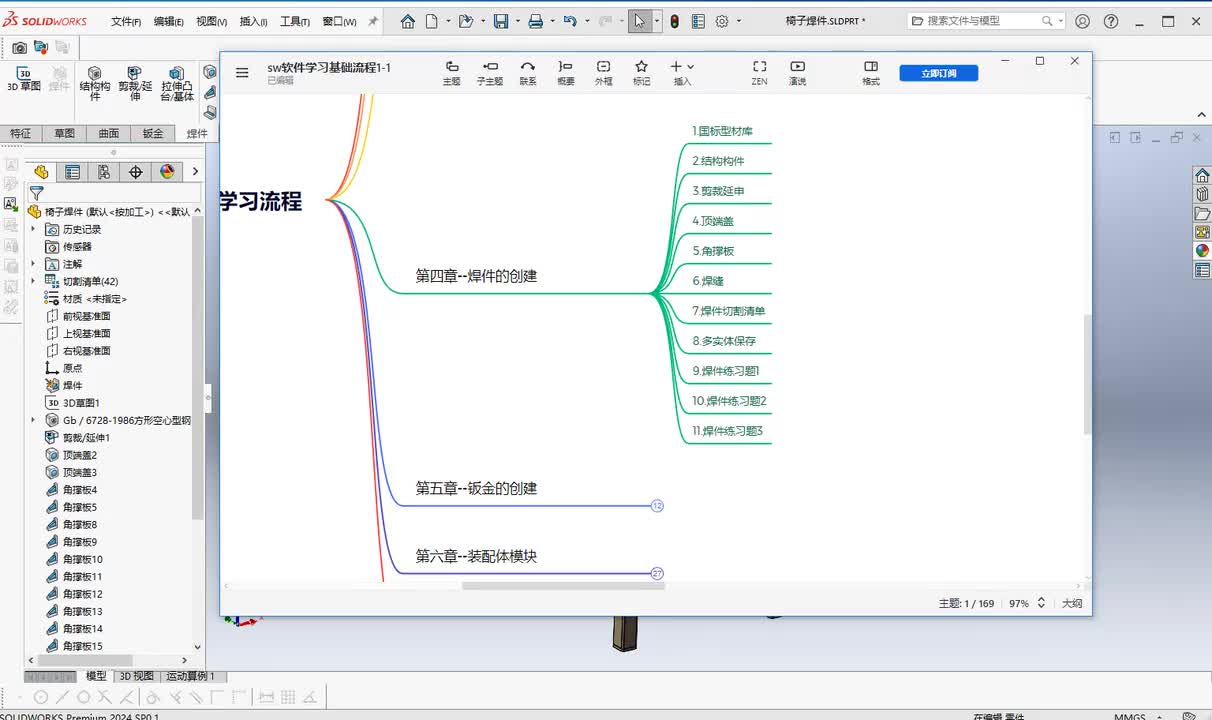Open SolidWorks Options gear
The width and height of the screenshot is (1212, 720).
[722, 21]
